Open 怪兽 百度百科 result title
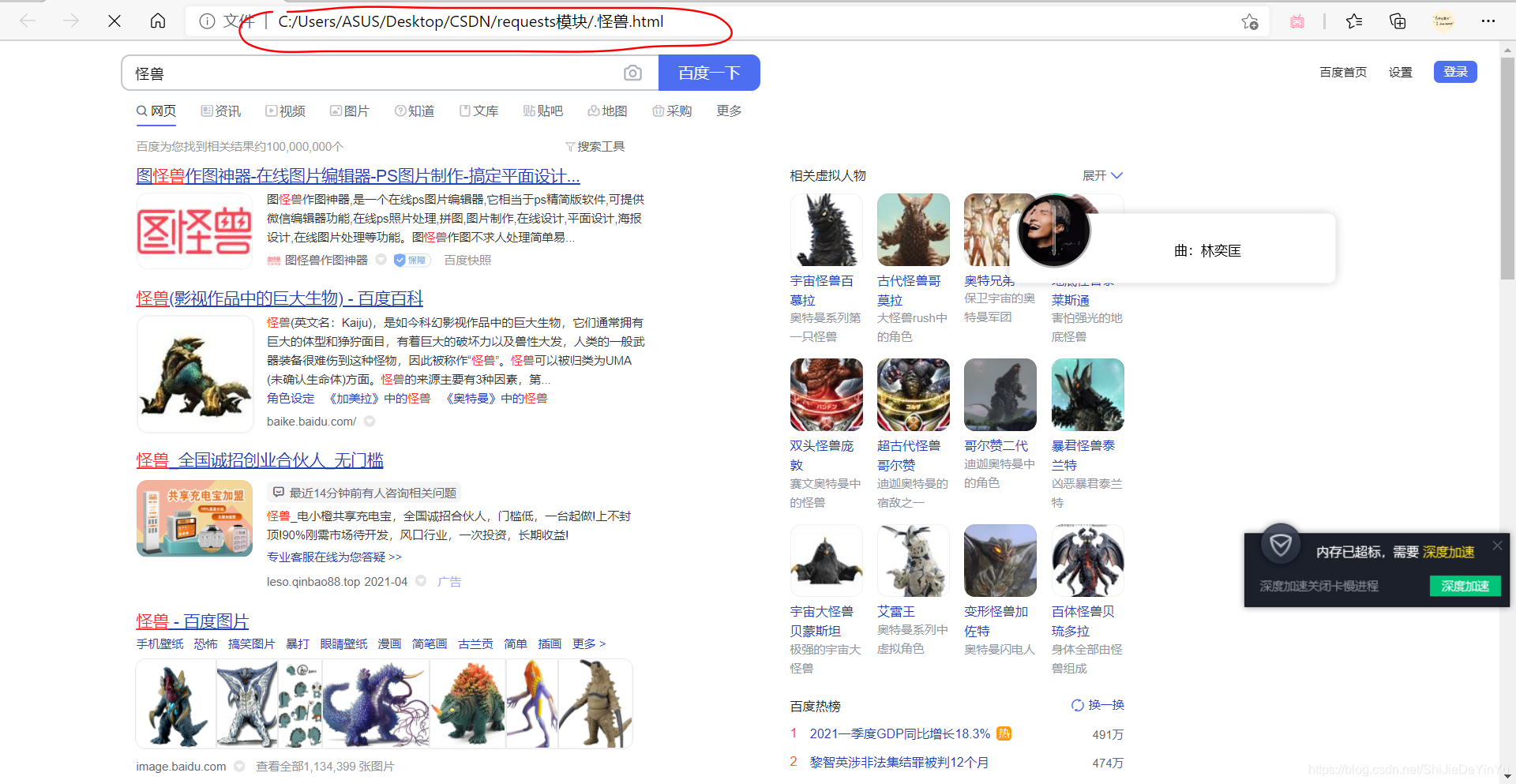Screen dimensions: 1516x784 280,298
